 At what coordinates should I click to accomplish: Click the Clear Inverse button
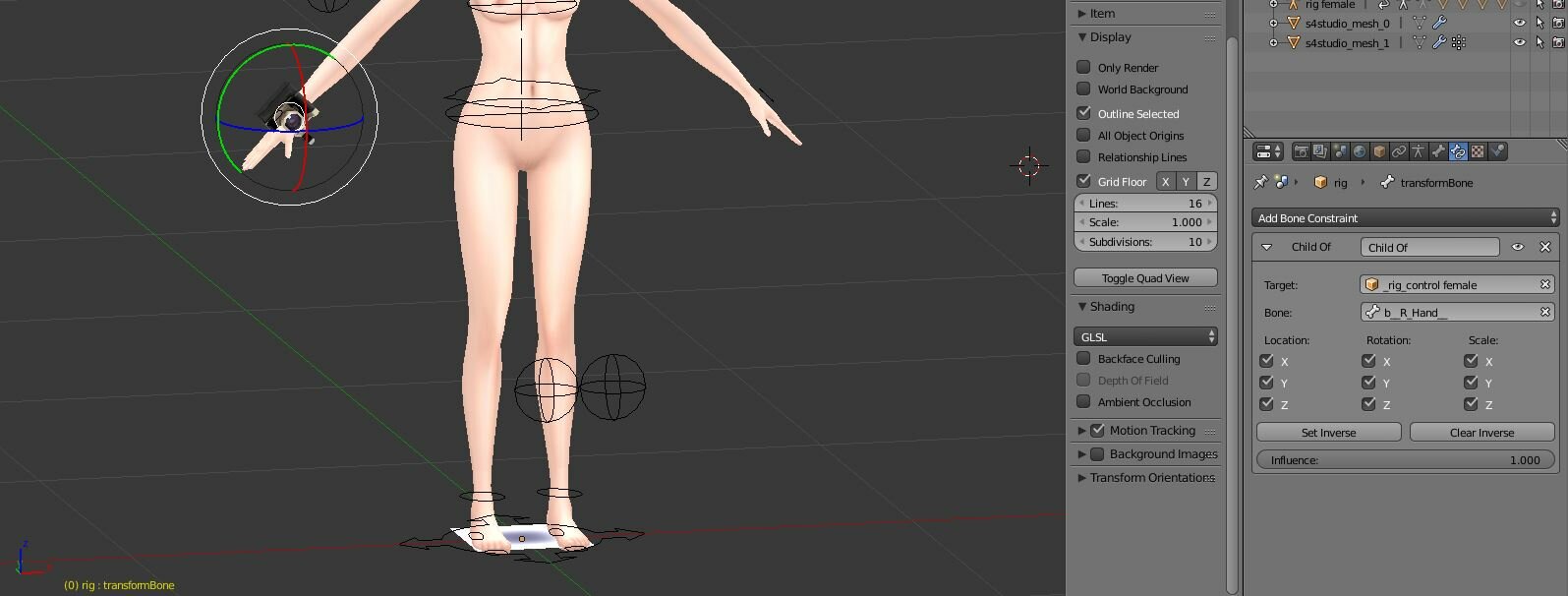pyautogui.click(x=1481, y=432)
